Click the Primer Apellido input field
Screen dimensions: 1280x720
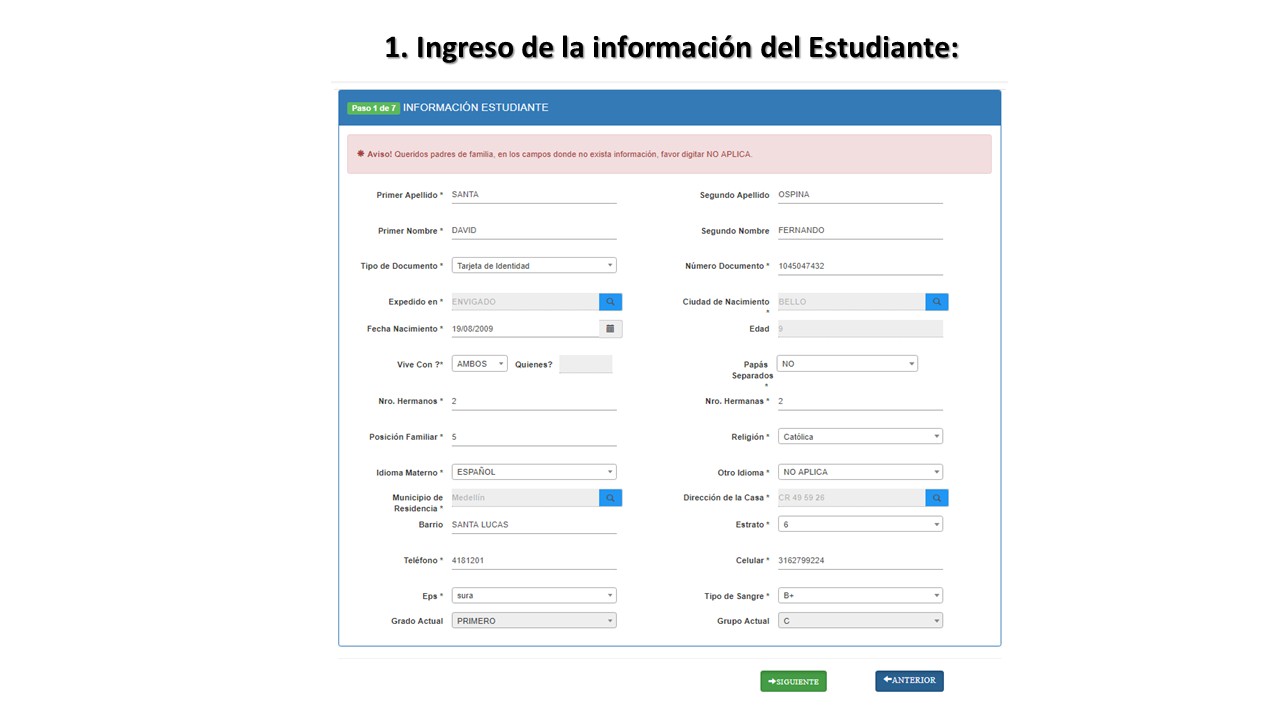[x=534, y=195]
